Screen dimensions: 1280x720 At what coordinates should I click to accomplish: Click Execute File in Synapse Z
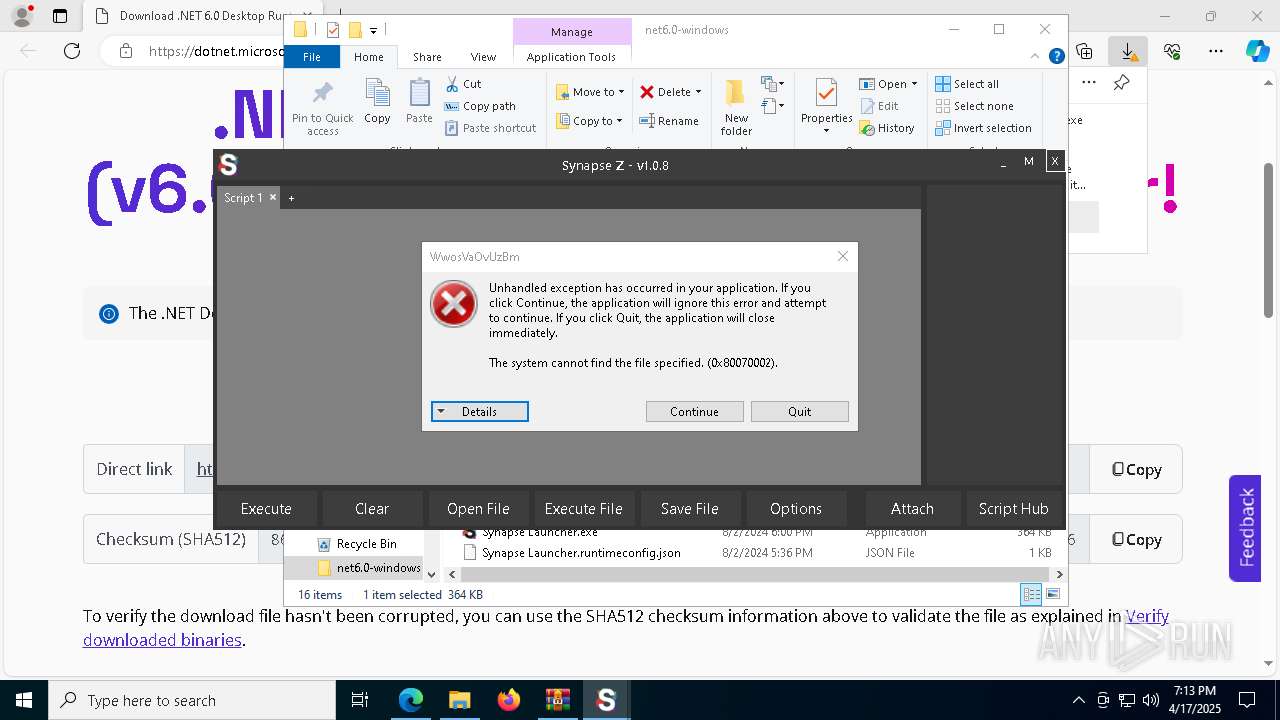point(584,508)
